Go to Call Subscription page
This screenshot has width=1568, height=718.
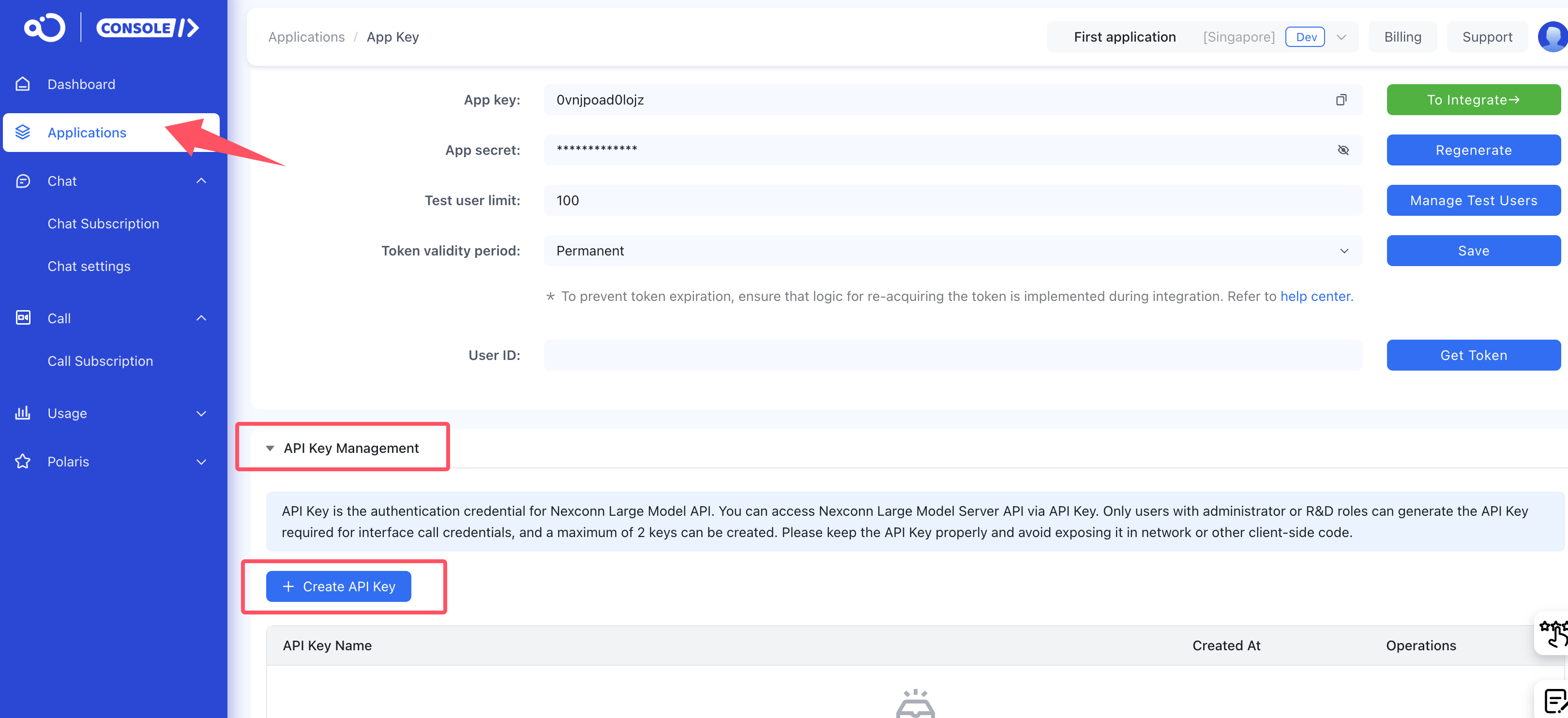(x=101, y=361)
